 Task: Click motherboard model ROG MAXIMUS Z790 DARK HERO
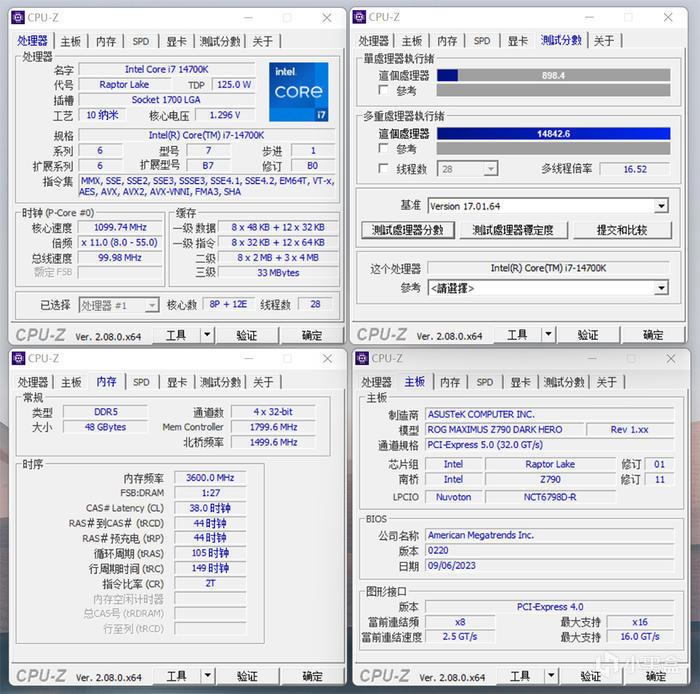pyautogui.click(x=504, y=429)
